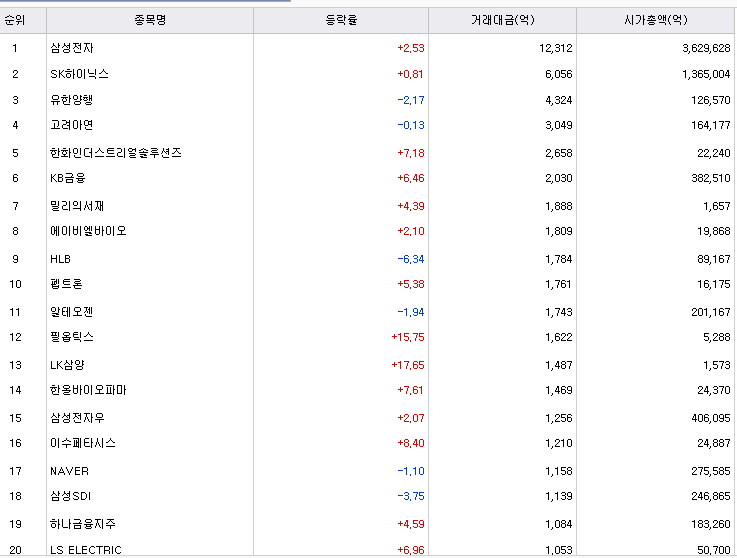Click market cap 246,865
This screenshot has height=558, width=737.
[711, 496]
